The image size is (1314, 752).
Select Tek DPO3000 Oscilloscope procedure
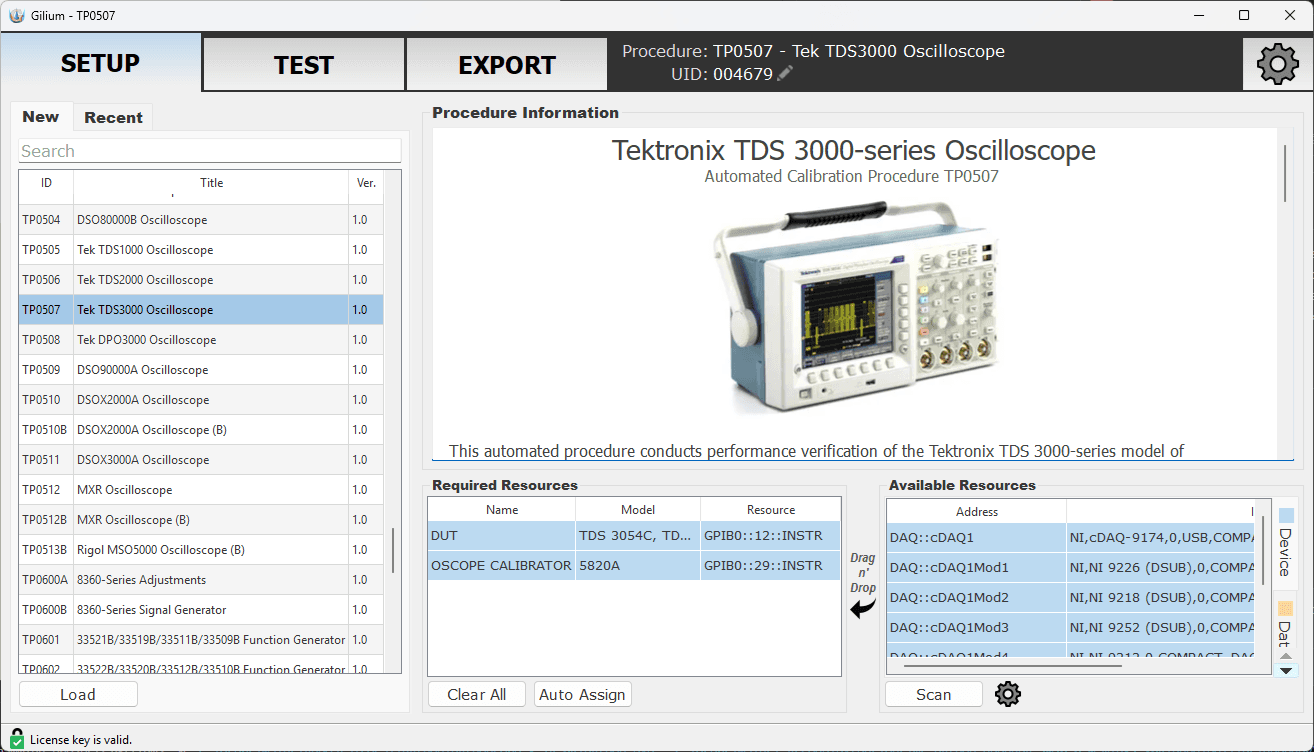(201, 340)
